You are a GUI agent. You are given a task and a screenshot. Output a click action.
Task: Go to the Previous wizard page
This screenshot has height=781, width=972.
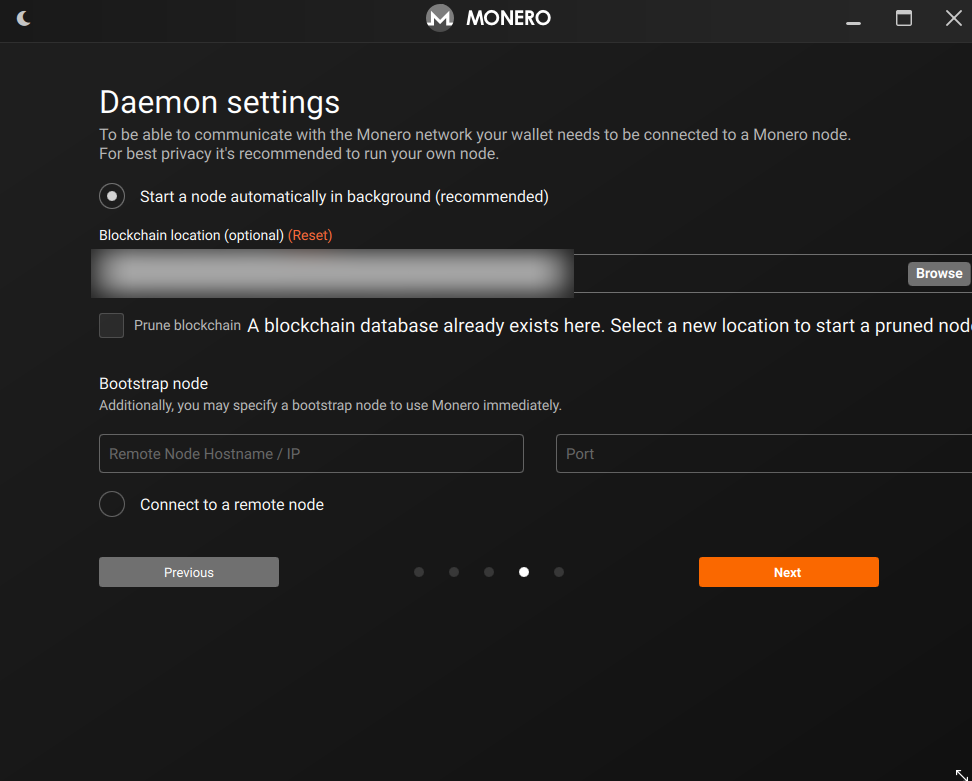tap(189, 572)
